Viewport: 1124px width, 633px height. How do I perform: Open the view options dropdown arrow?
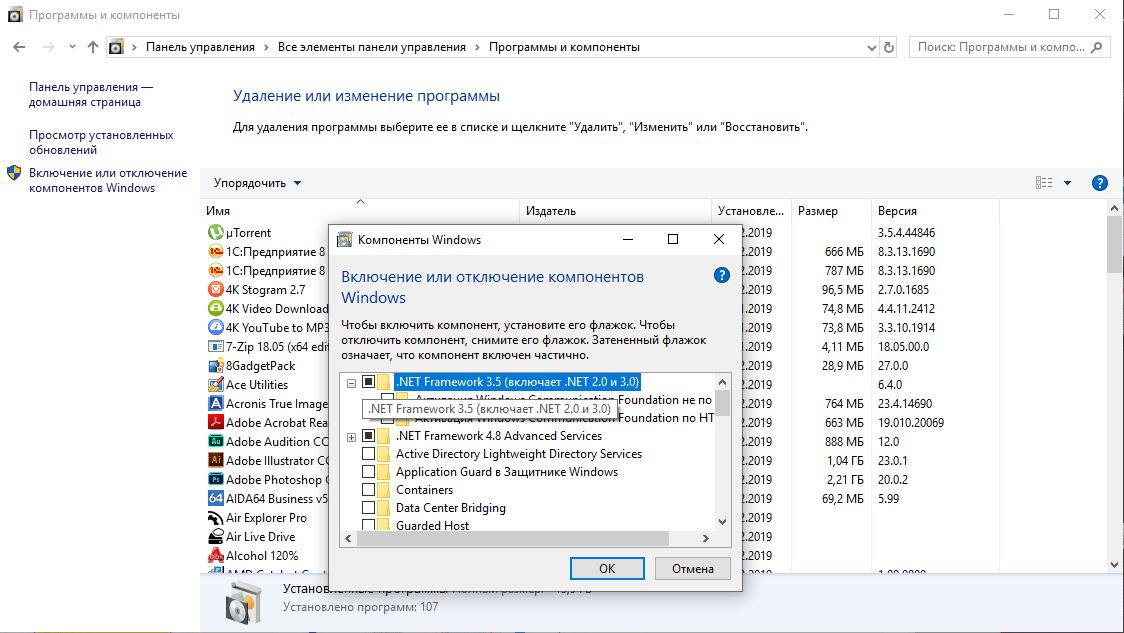(1067, 183)
